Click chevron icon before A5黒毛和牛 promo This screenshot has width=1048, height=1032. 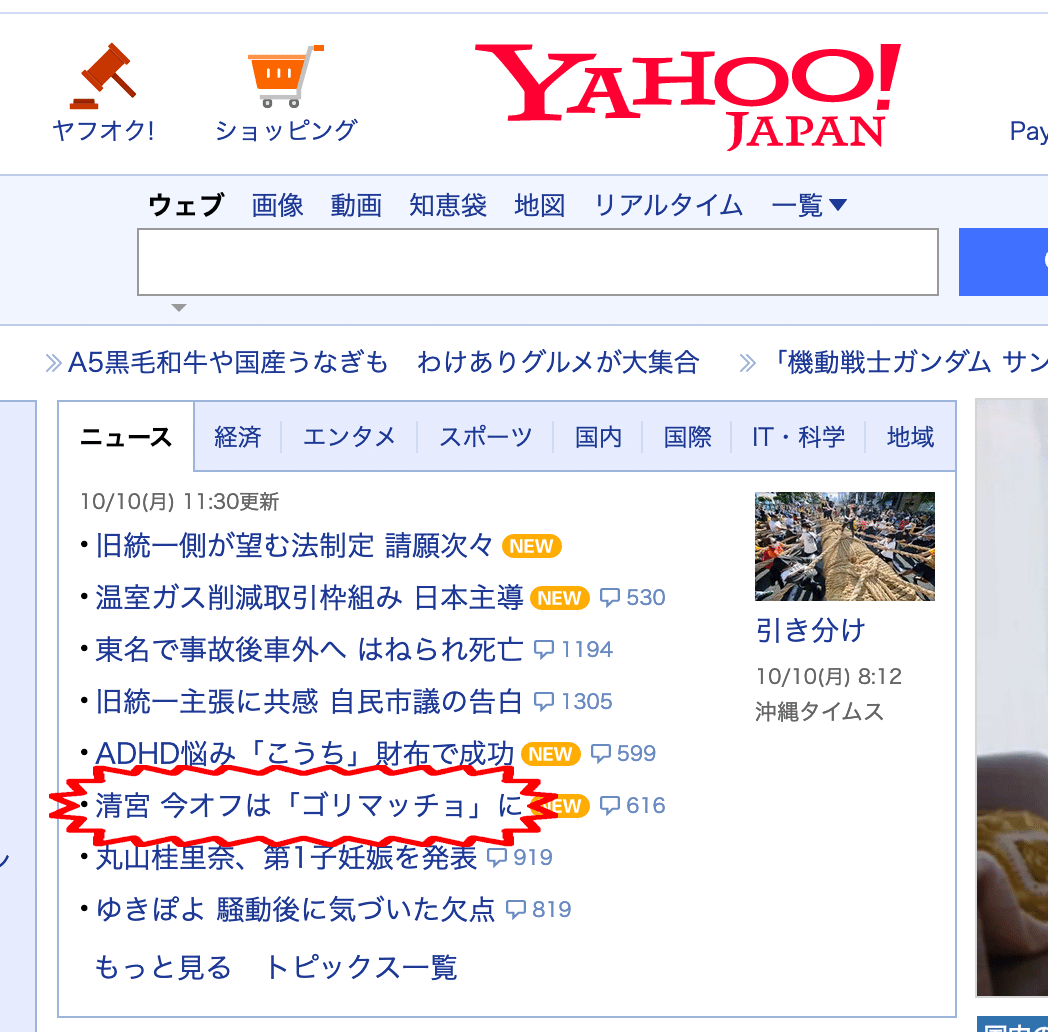click(53, 363)
